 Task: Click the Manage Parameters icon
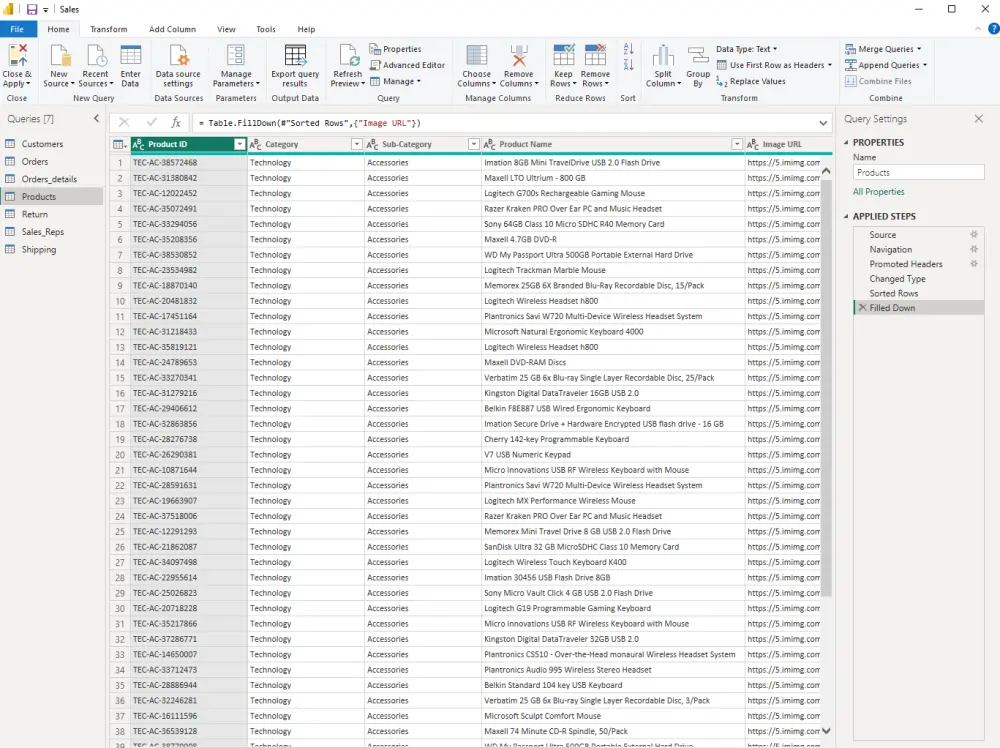coord(236,55)
